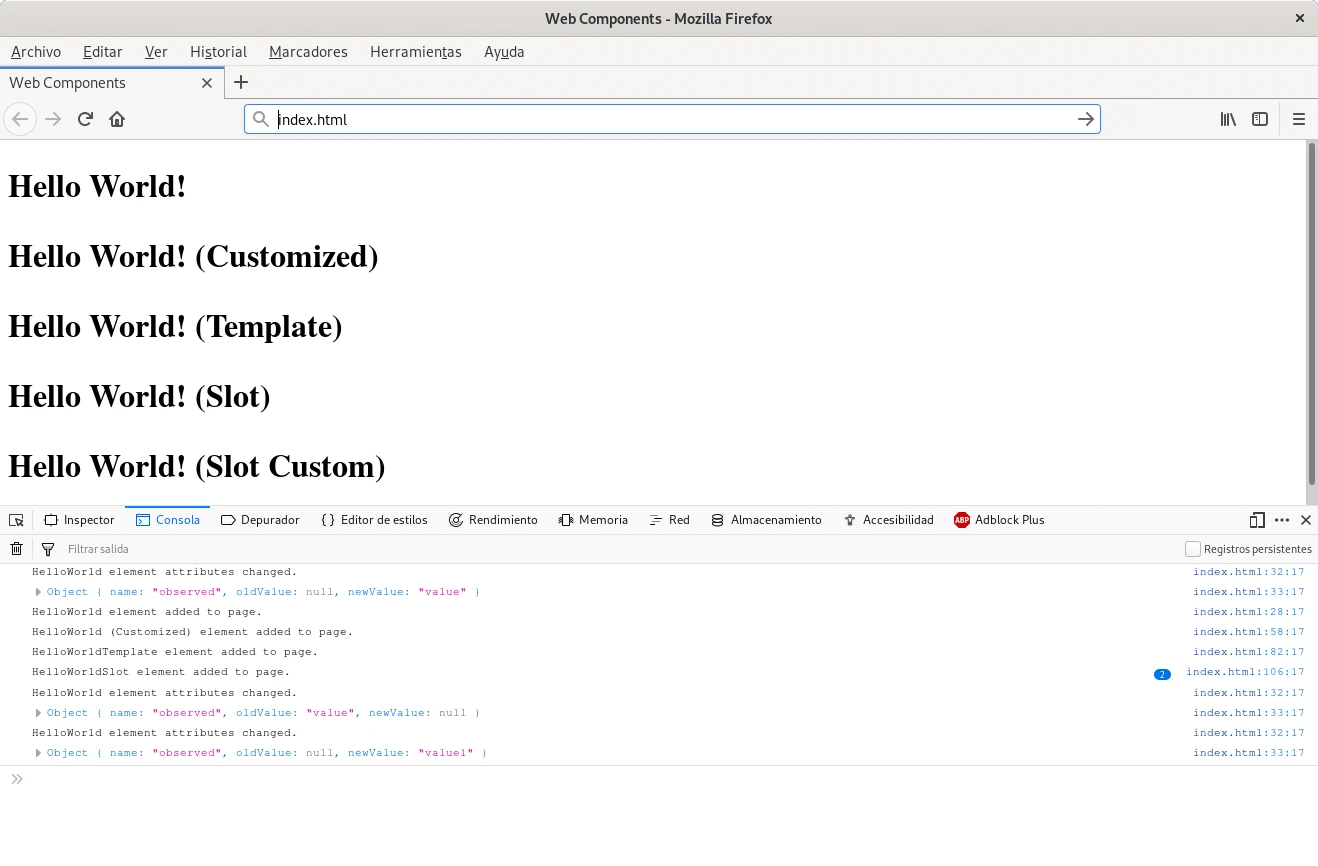The width and height of the screenshot is (1318, 866).
Task: Open the Library bookmarks icon
Action: point(1228,119)
